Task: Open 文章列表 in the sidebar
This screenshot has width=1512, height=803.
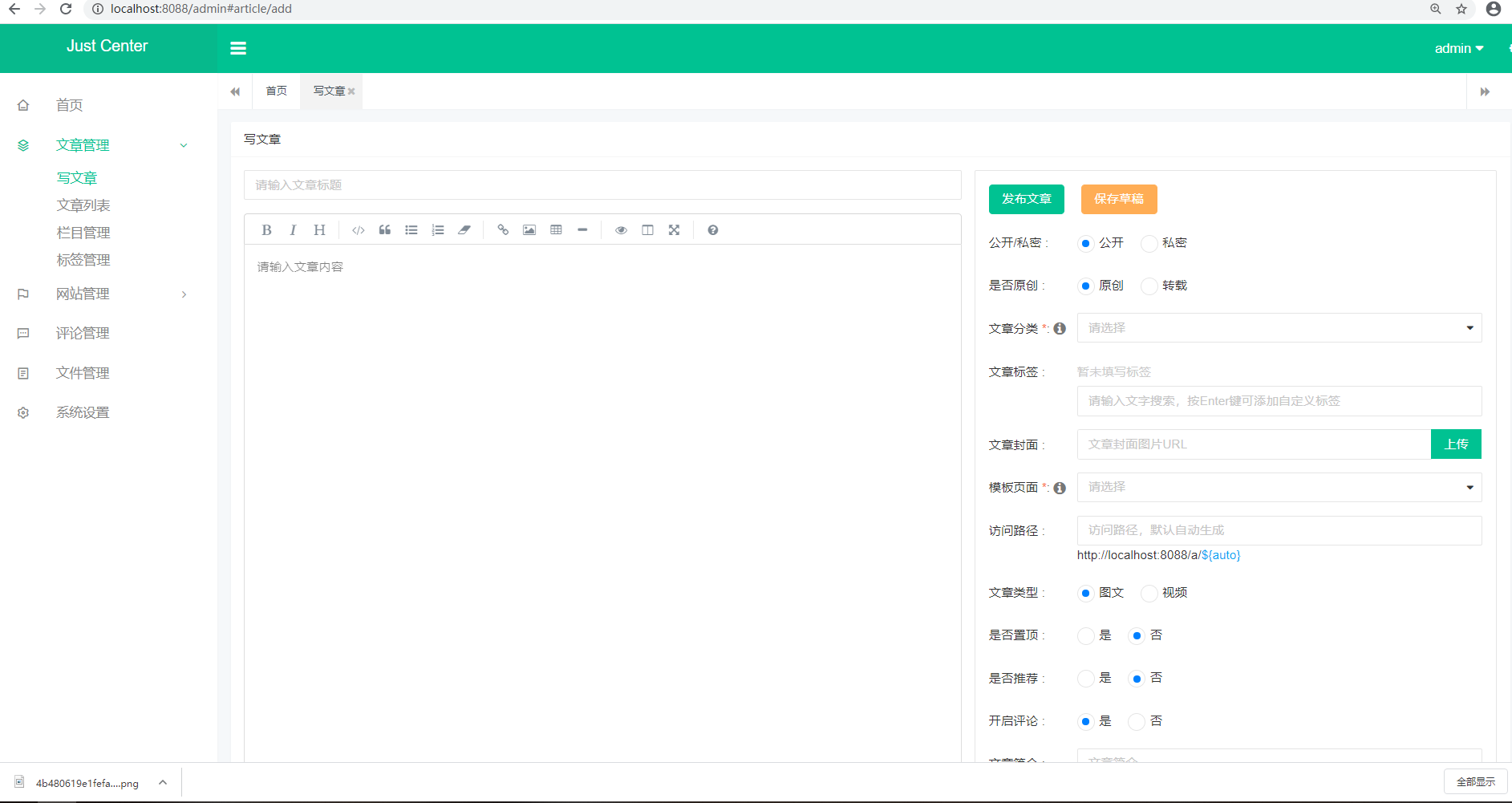Action: [x=83, y=205]
